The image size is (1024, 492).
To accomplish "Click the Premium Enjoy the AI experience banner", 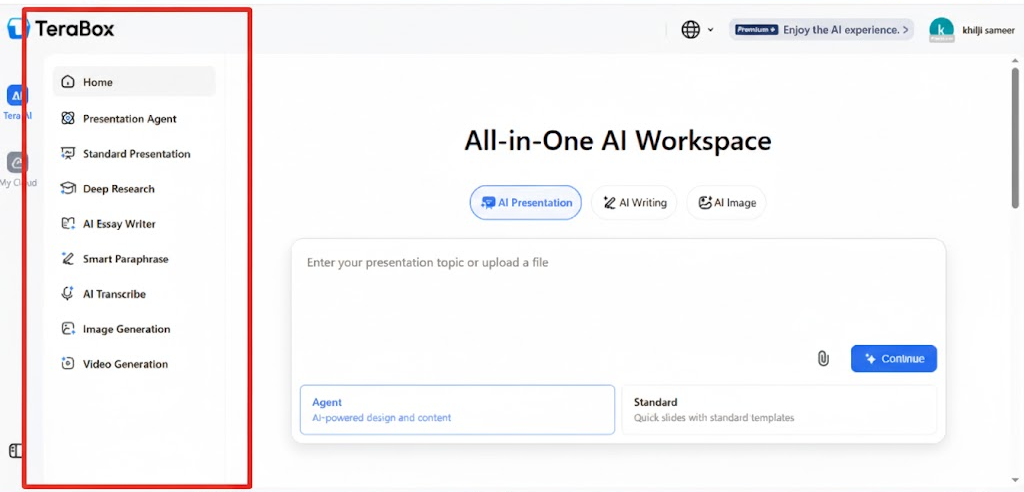I will tap(822, 29).
